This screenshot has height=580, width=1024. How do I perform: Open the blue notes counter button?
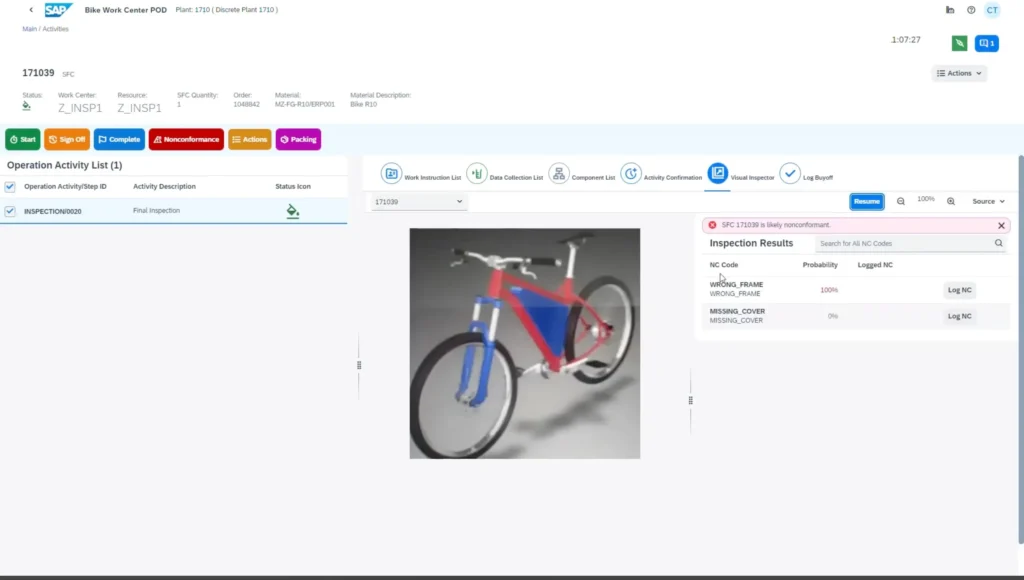tap(987, 43)
